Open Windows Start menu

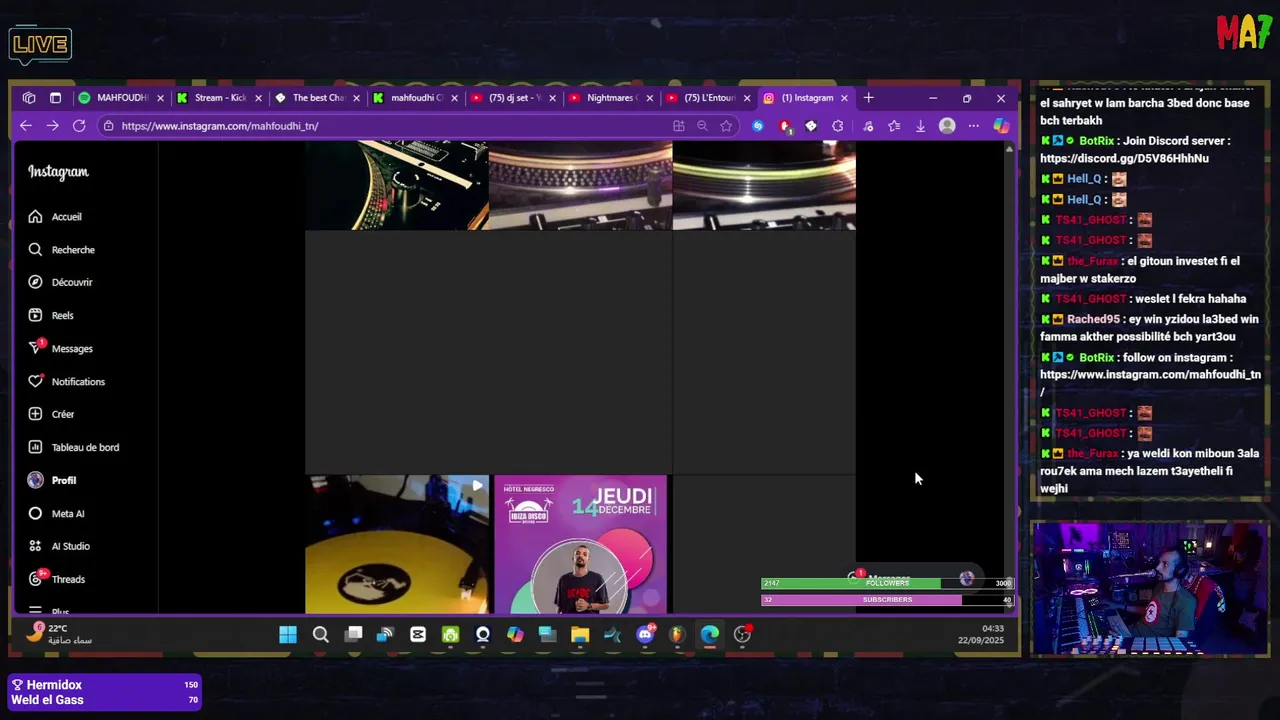click(288, 635)
